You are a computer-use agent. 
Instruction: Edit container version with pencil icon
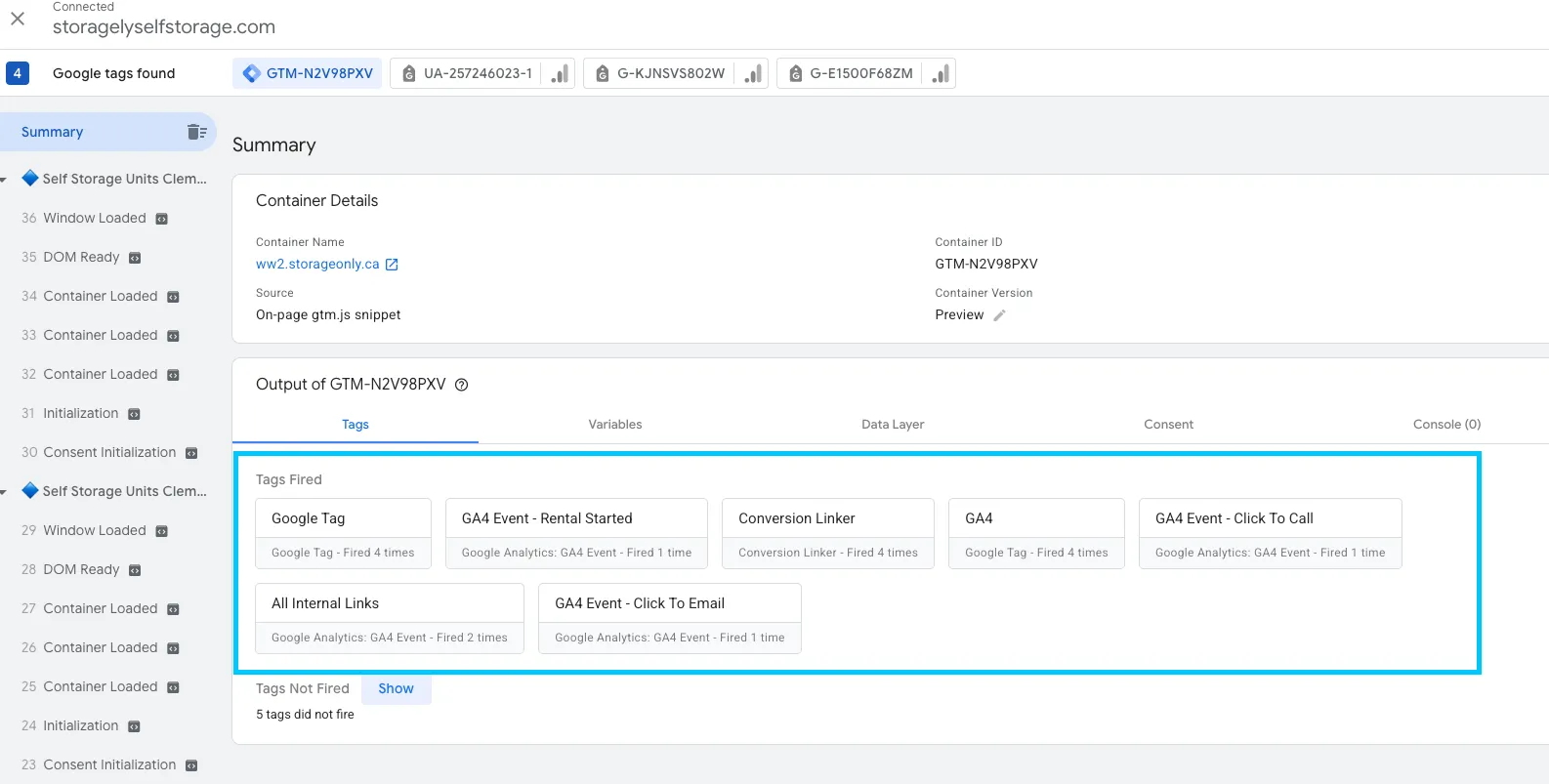click(999, 315)
